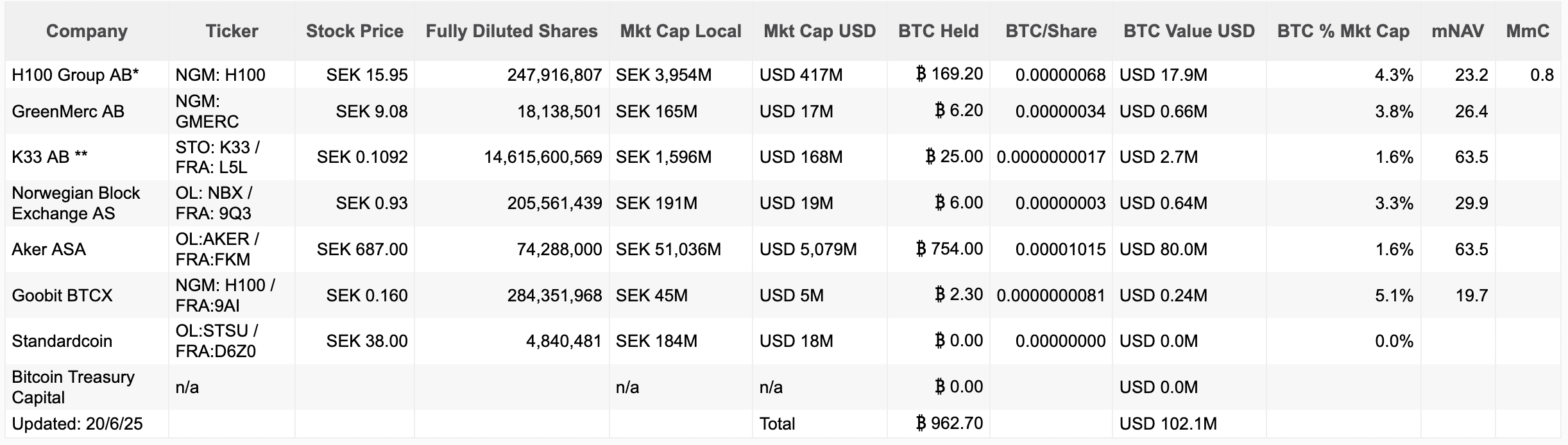Click Aker ASA's USD 5,079M market cap
The image size is (1568, 445).
(808, 249)
